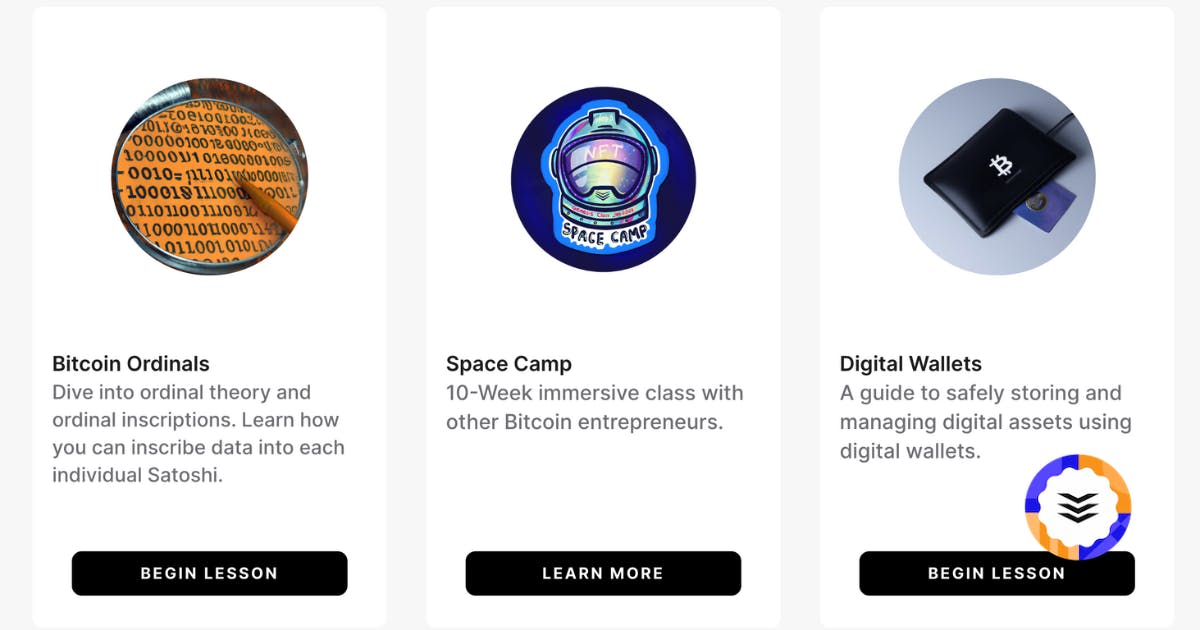This screenshot has width=1200, height=630.
Task: Click the Space Camp astronaut helmet image
Action: (603, 179)
